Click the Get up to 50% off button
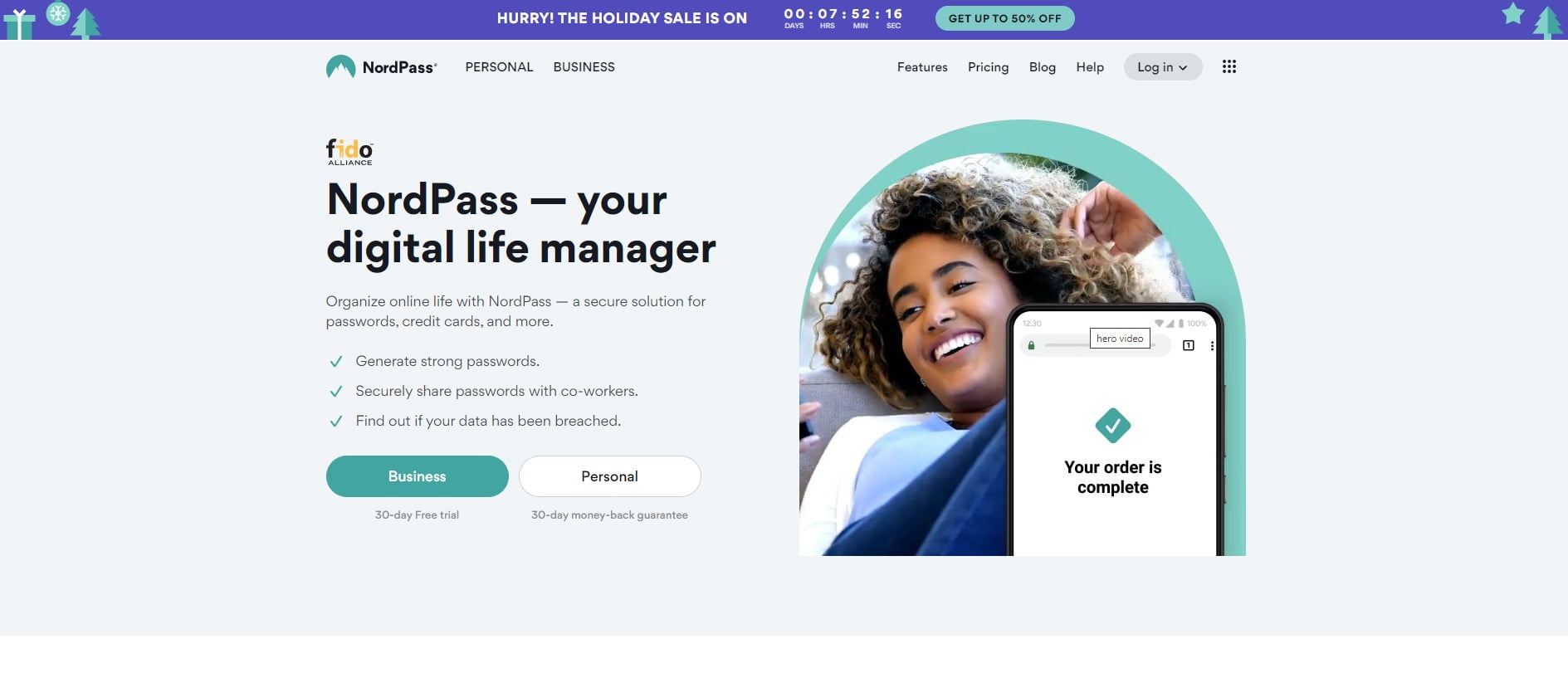 [1004, 18]
